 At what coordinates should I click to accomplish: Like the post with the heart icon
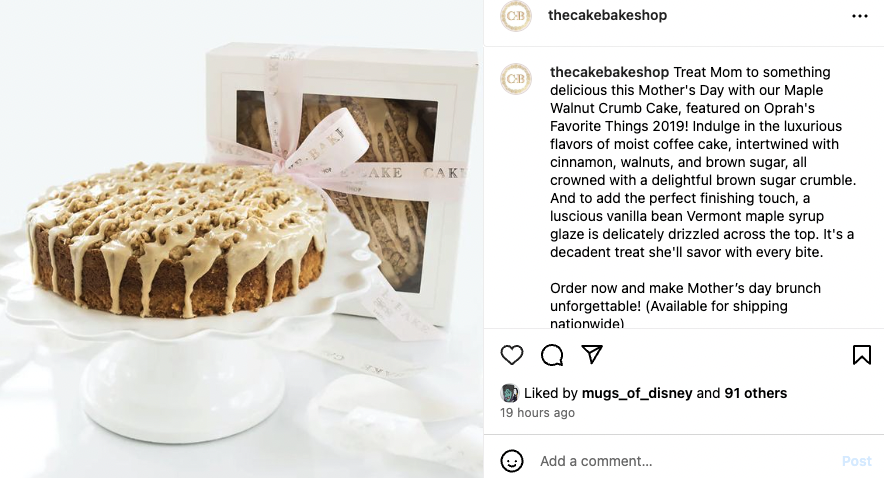point(512,355)
